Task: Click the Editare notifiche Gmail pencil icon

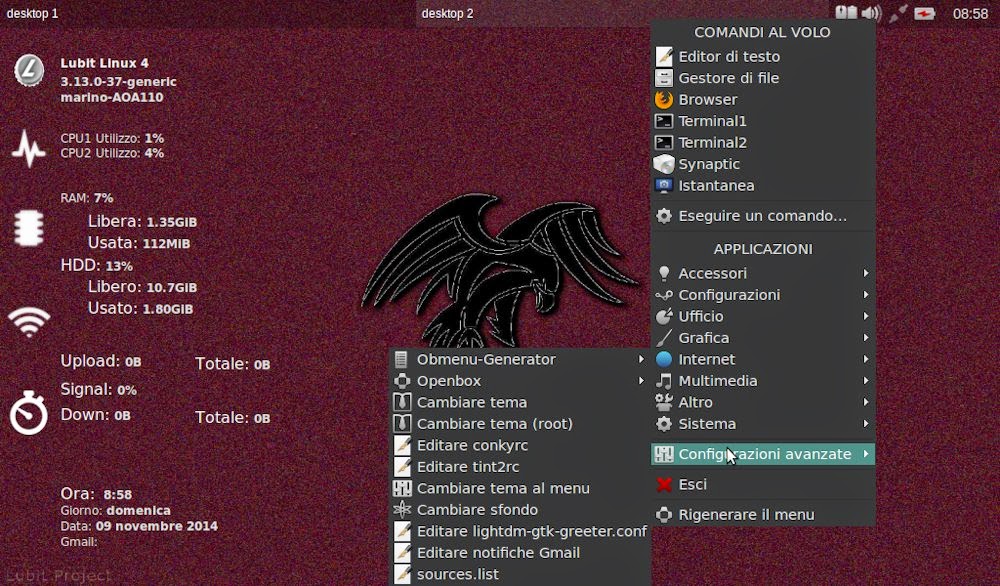Action: [x=402, y=553]
